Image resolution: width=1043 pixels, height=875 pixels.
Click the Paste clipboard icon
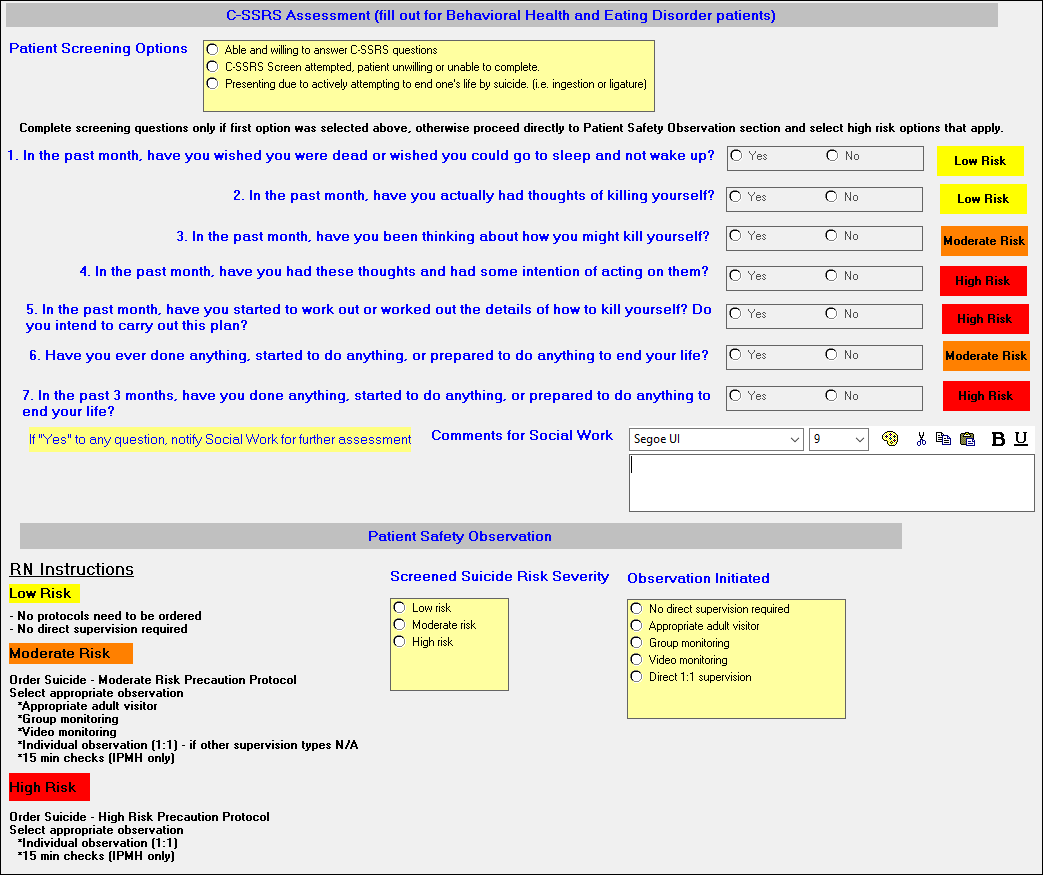pyautogui.click(x=968, y=438)
